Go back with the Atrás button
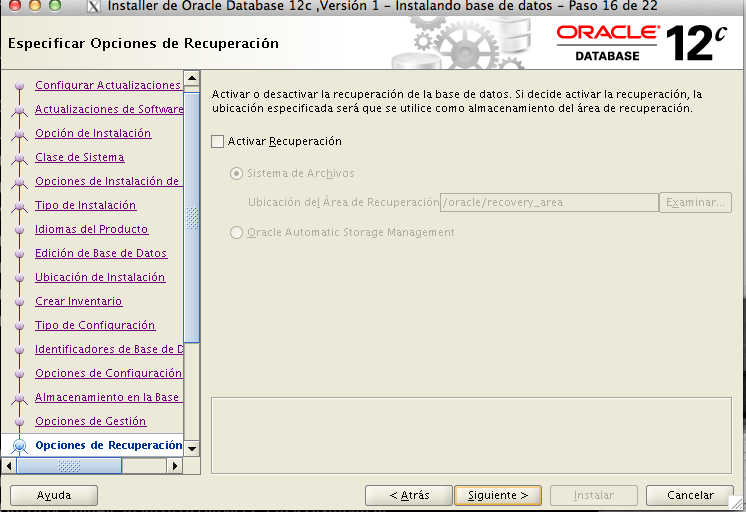Viewport: 746px width, 512px height. click(409, 495)
